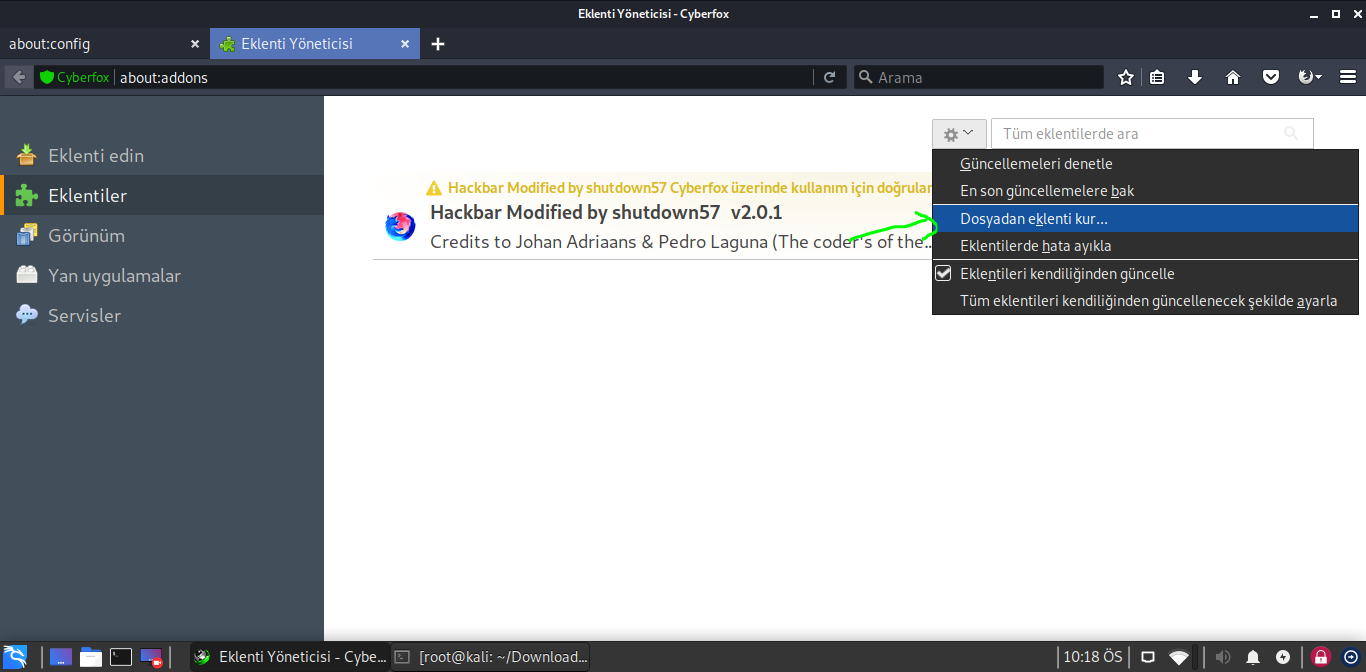Open the Wi-Fi network tray icon

1180,657
